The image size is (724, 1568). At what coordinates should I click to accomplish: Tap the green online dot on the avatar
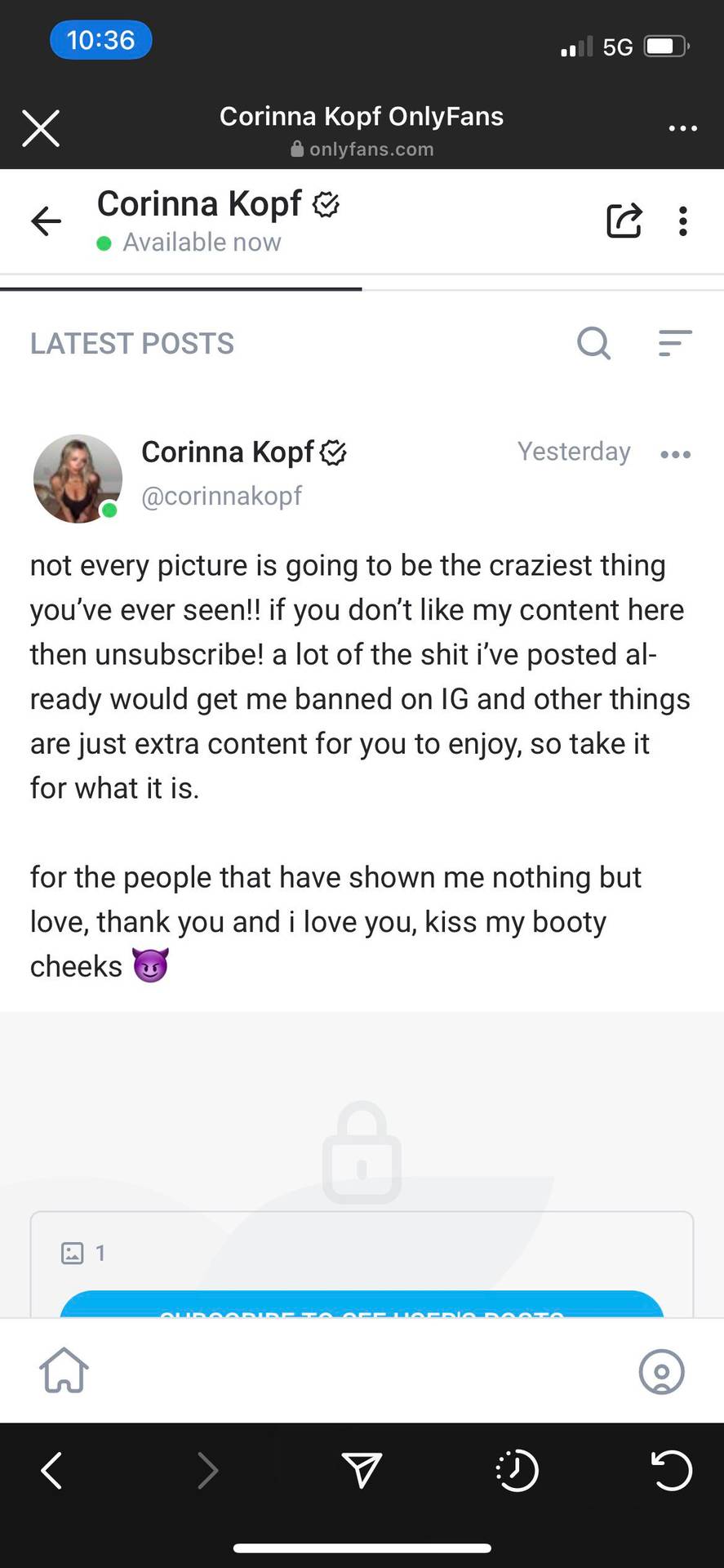pyautogui.click(x=109, y=510)
